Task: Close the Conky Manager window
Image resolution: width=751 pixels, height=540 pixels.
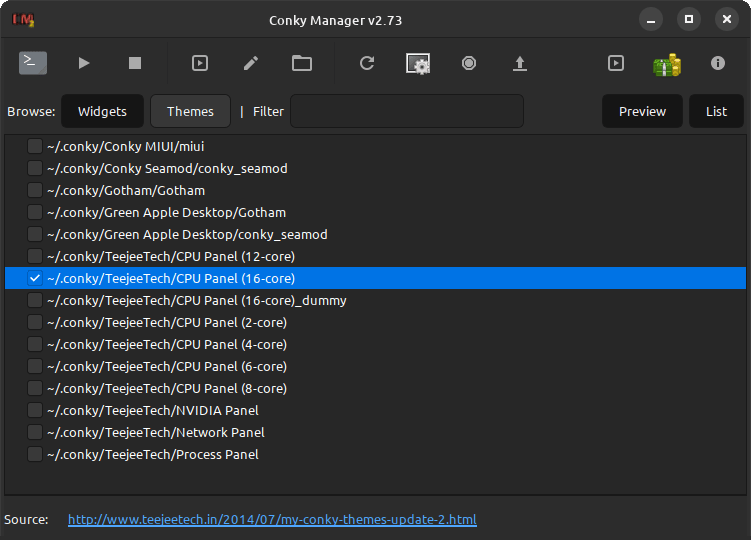Action: pos(727,19)
